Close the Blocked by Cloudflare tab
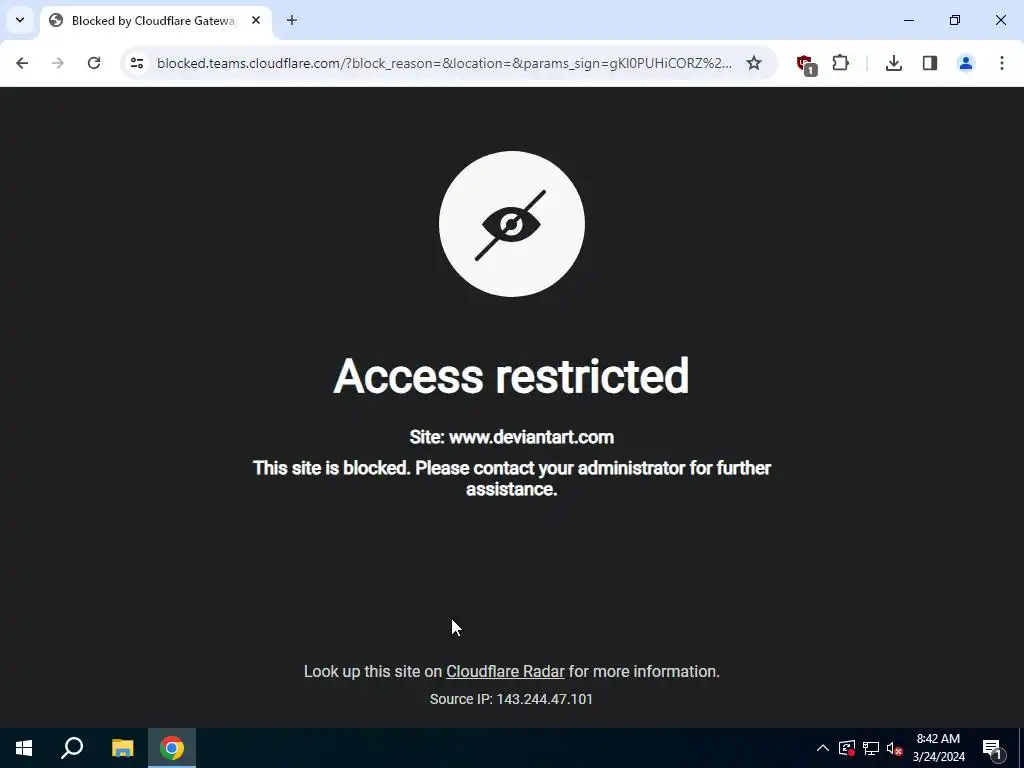This screenshot has width=1024, height=768. coord(256,20)
